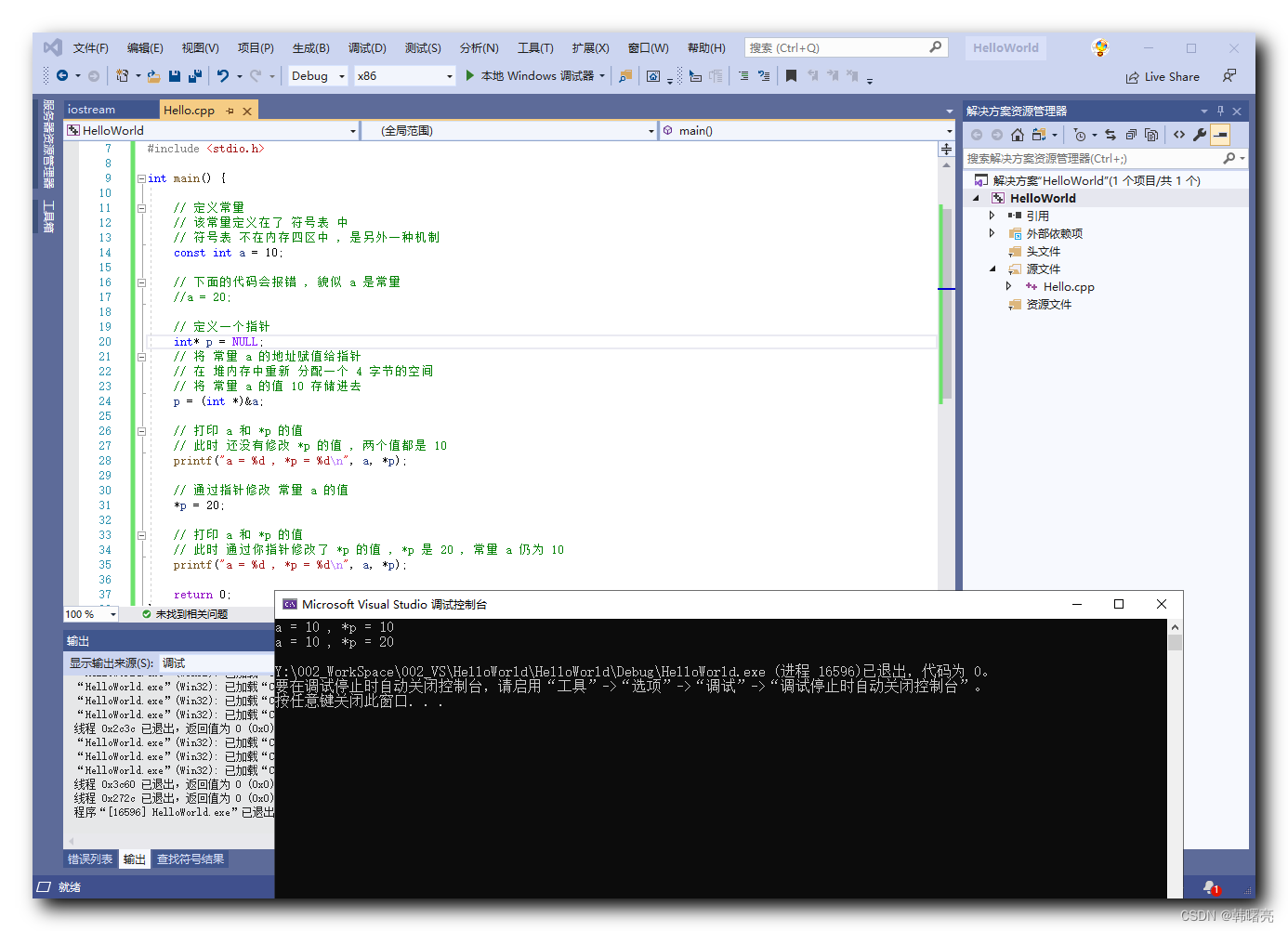Click the Switch Views icon in Solution Explorer
Image resolution: width=1288 pixels, height=931 pixels.
click(x=1039, y=135)
